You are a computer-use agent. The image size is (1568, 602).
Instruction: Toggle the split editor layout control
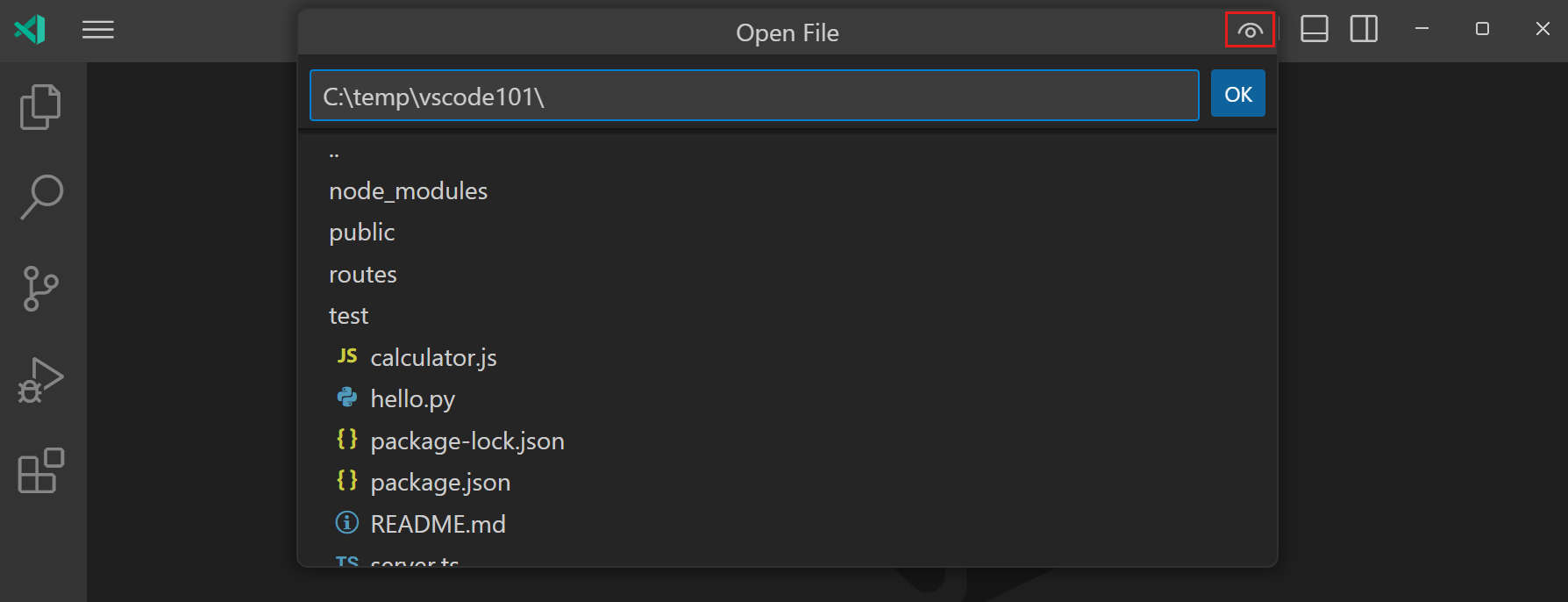[x=1364, y=29]
